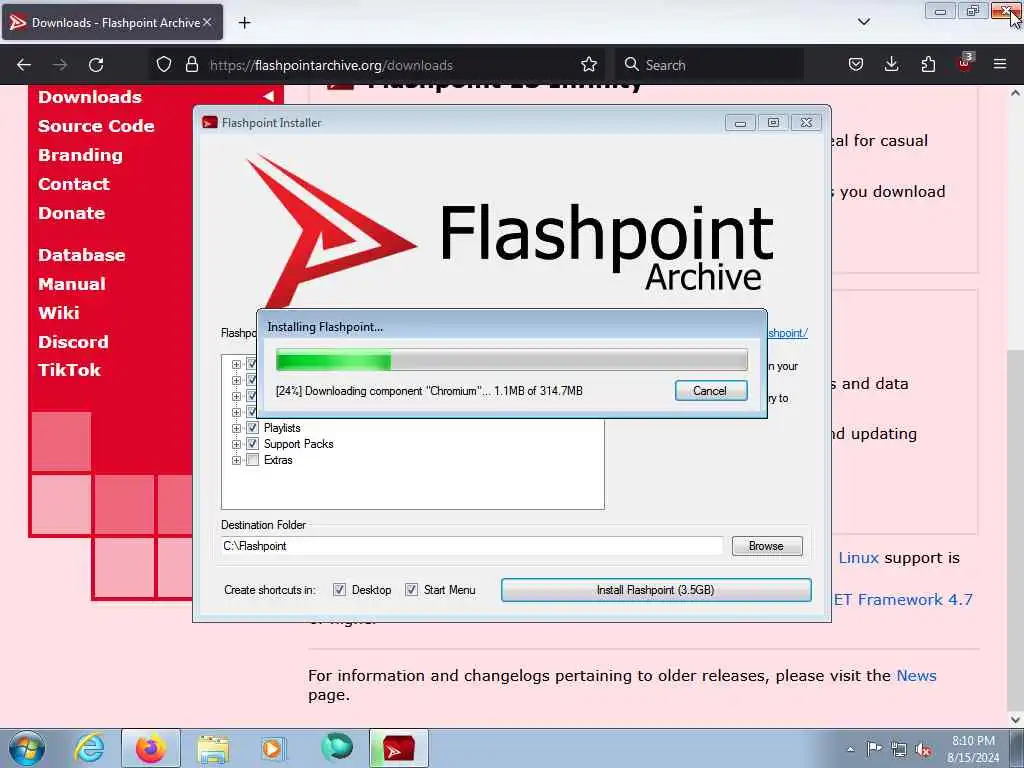Click the muted volume tray icon
1024x768 pixels.
(x=923, y=750)
